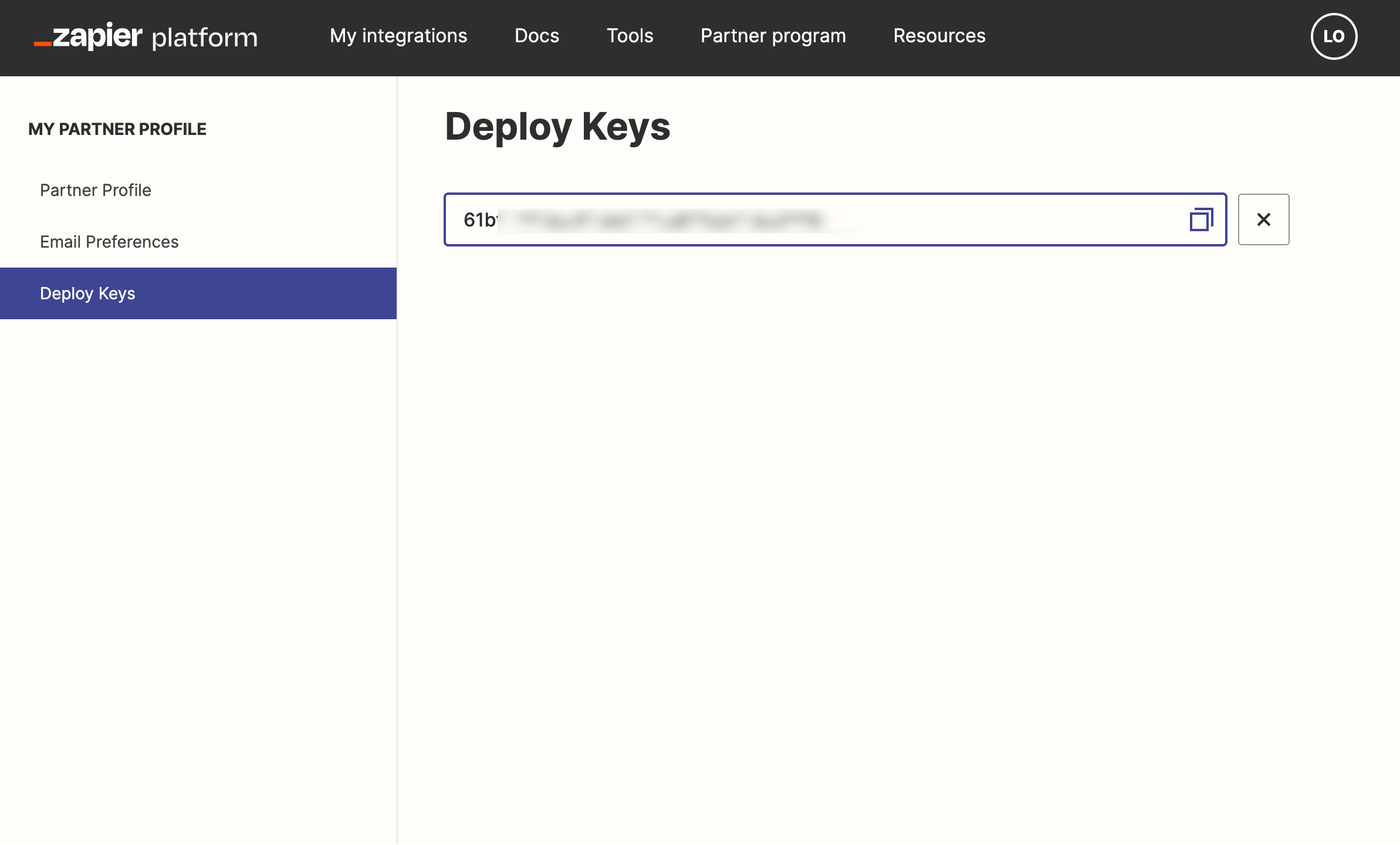Expand the Partner program menu
1400x845 pixels.
(x=773, y=36)
